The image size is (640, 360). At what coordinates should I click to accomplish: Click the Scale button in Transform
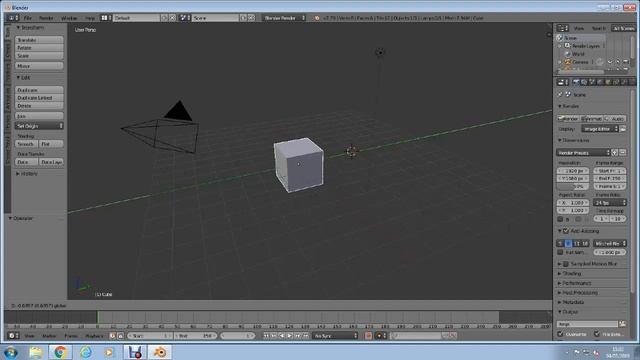39,56
